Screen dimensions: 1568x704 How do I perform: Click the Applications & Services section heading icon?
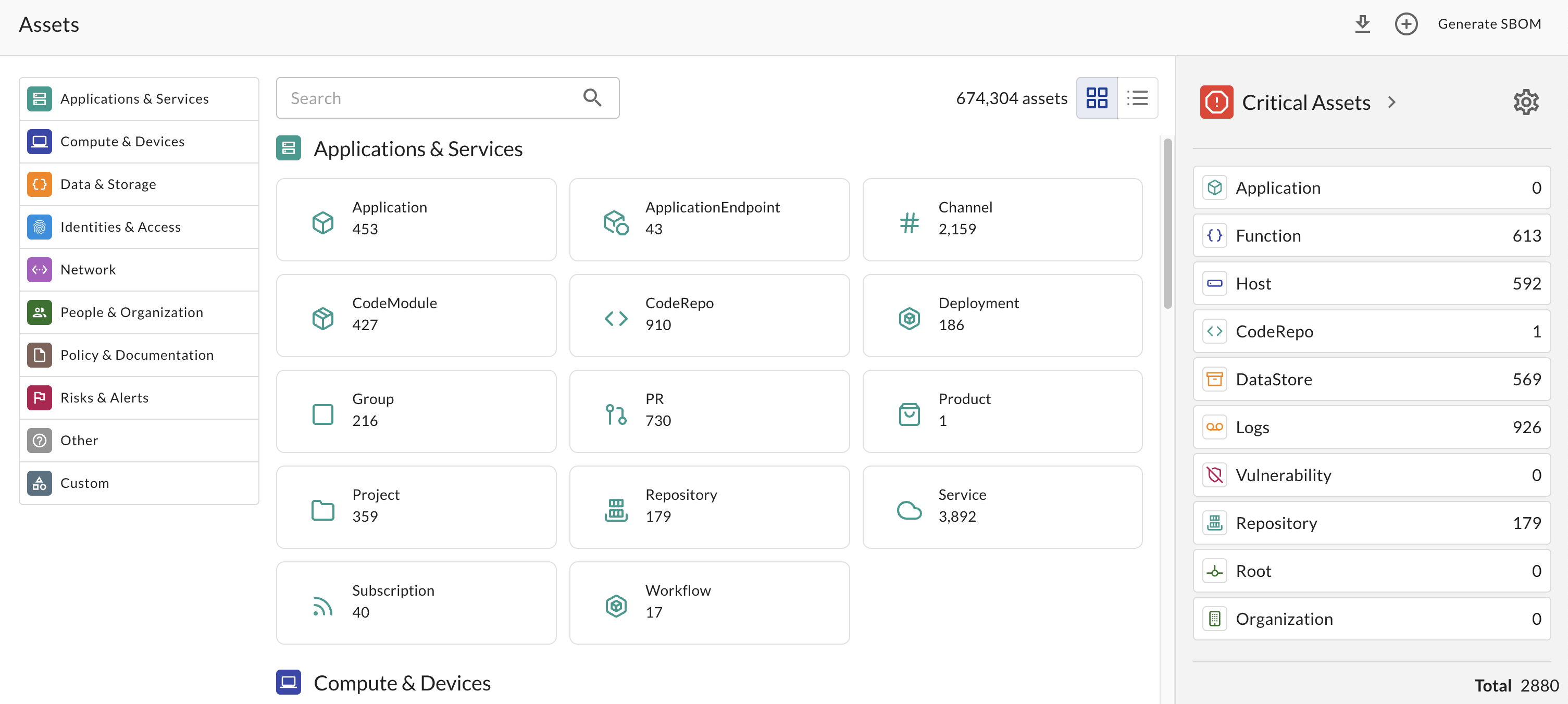pyautogui.click(x=289, y=148)
